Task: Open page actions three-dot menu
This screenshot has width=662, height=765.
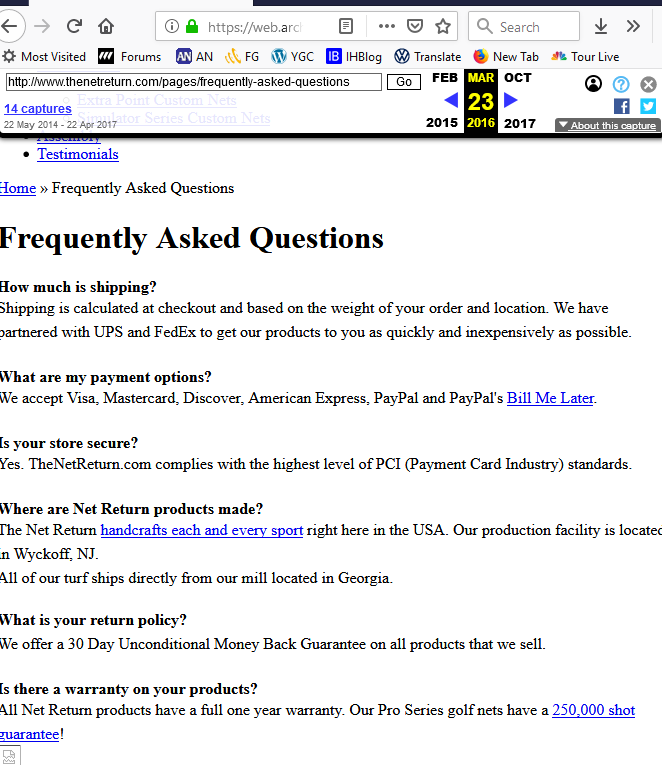Action: (387, 26)
